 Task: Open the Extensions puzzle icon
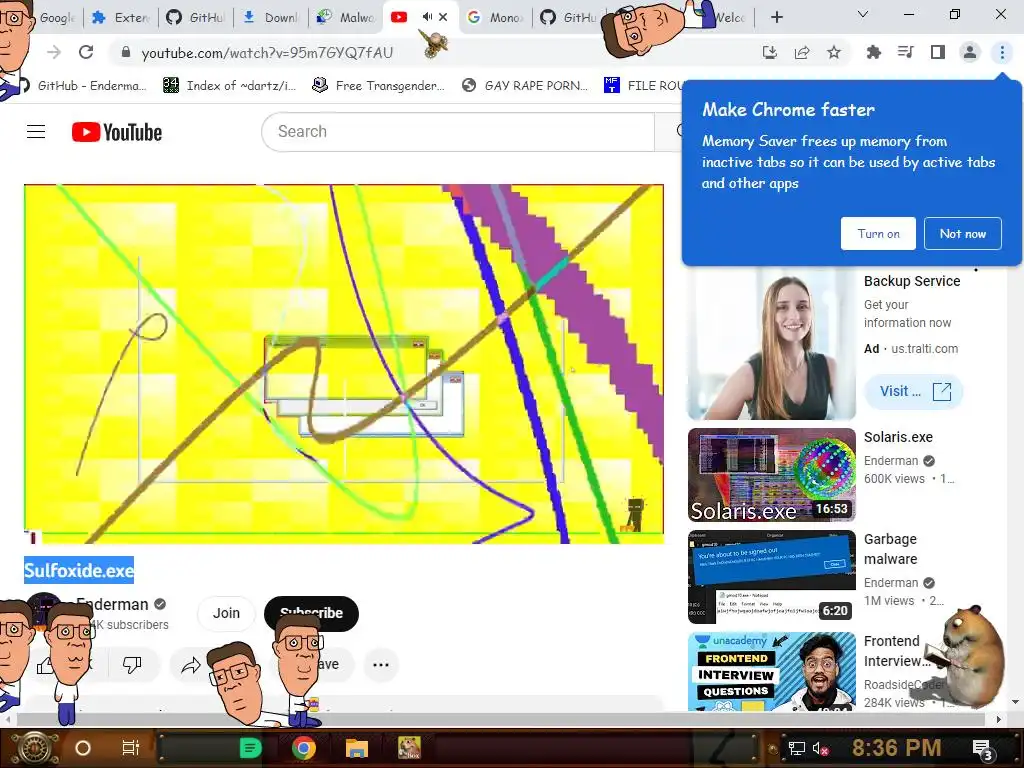click(874, 52)
